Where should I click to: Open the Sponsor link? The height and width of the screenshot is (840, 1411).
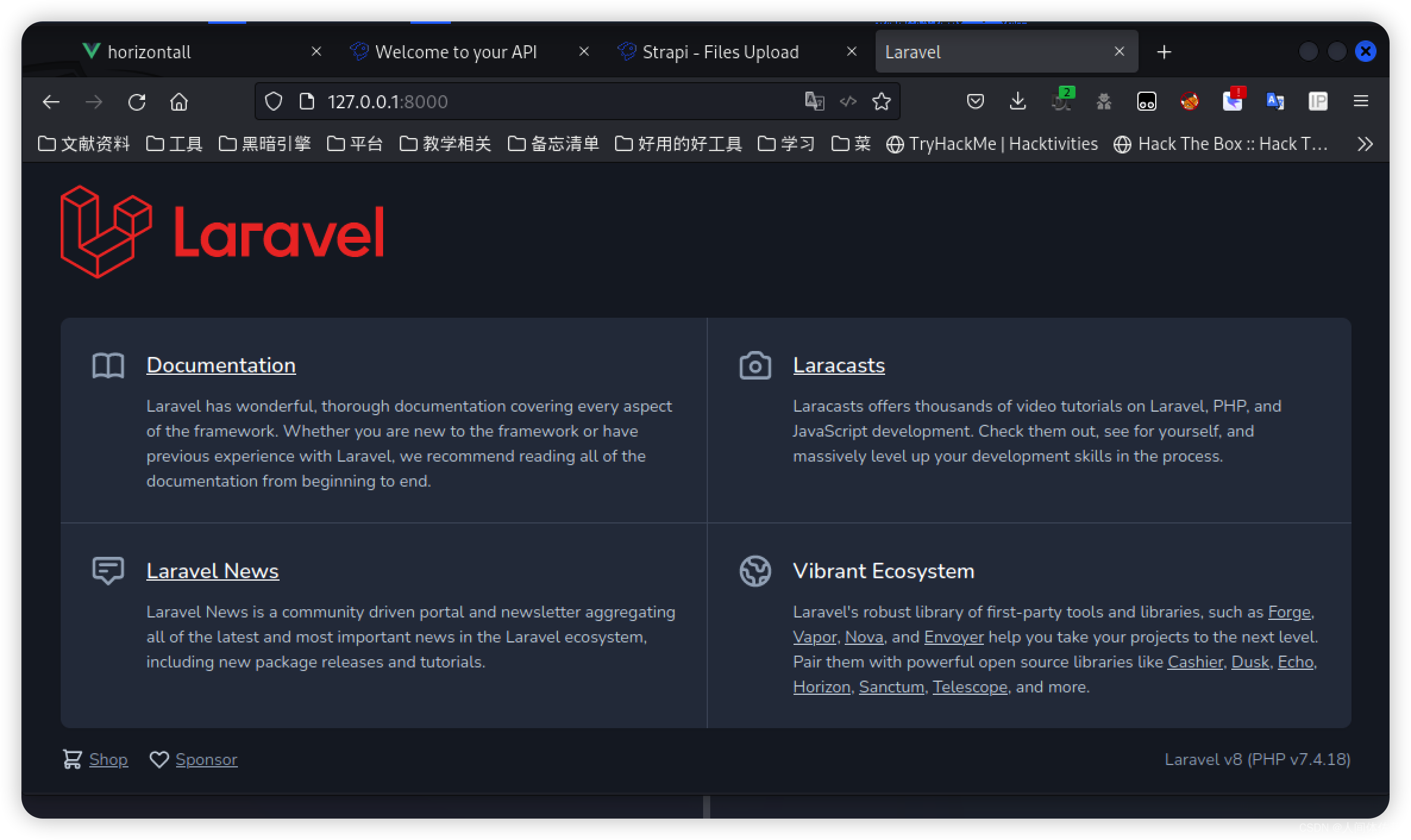[x=206, y=760]
